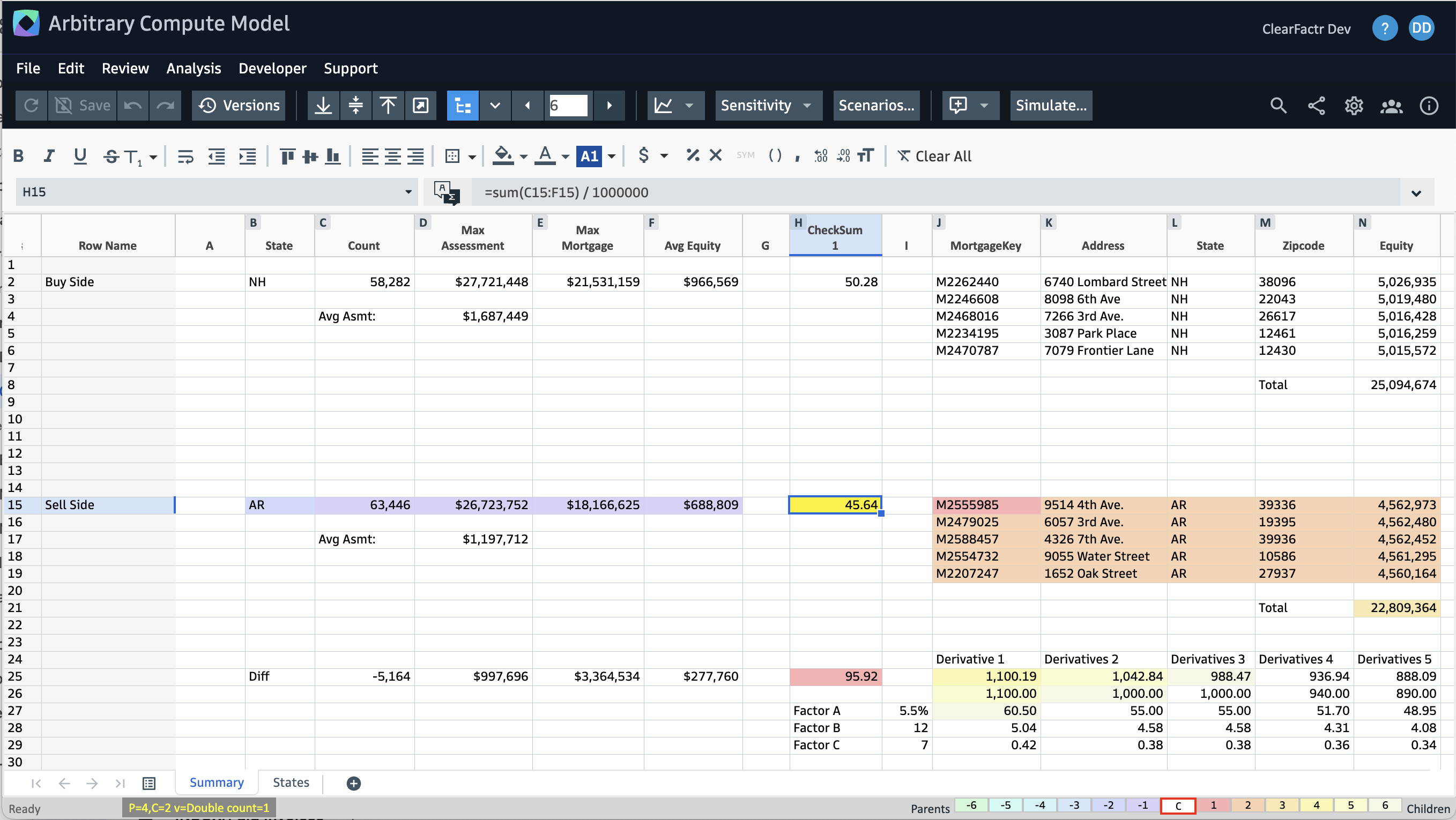The height and width of the screenshot is (820, 1456).
Task: Click the Simulate... button
Action: [1051, 106]
